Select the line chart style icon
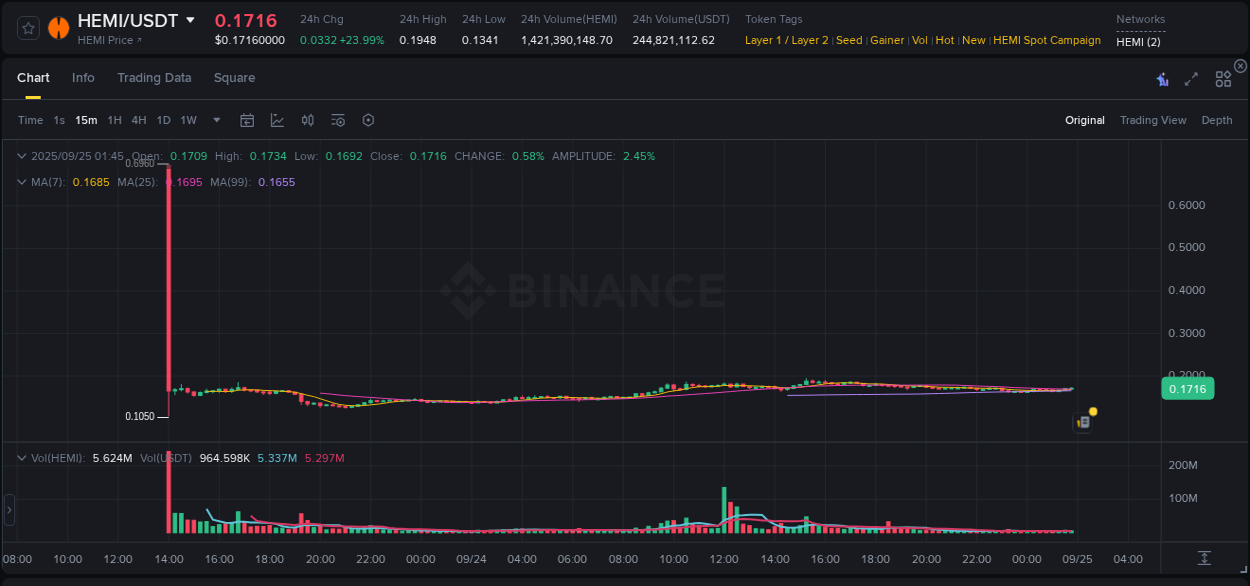The height and width of the screenshot is (586, 1250). [275, 120]
